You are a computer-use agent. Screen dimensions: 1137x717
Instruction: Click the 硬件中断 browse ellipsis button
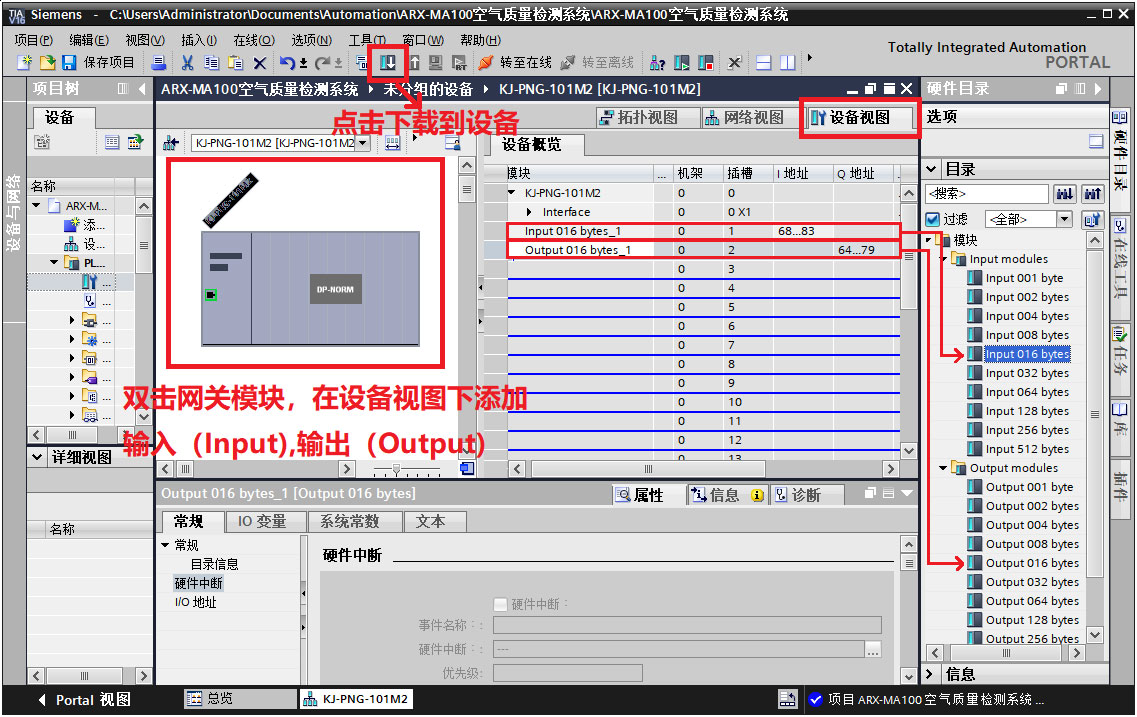click(x=873, y=650)
